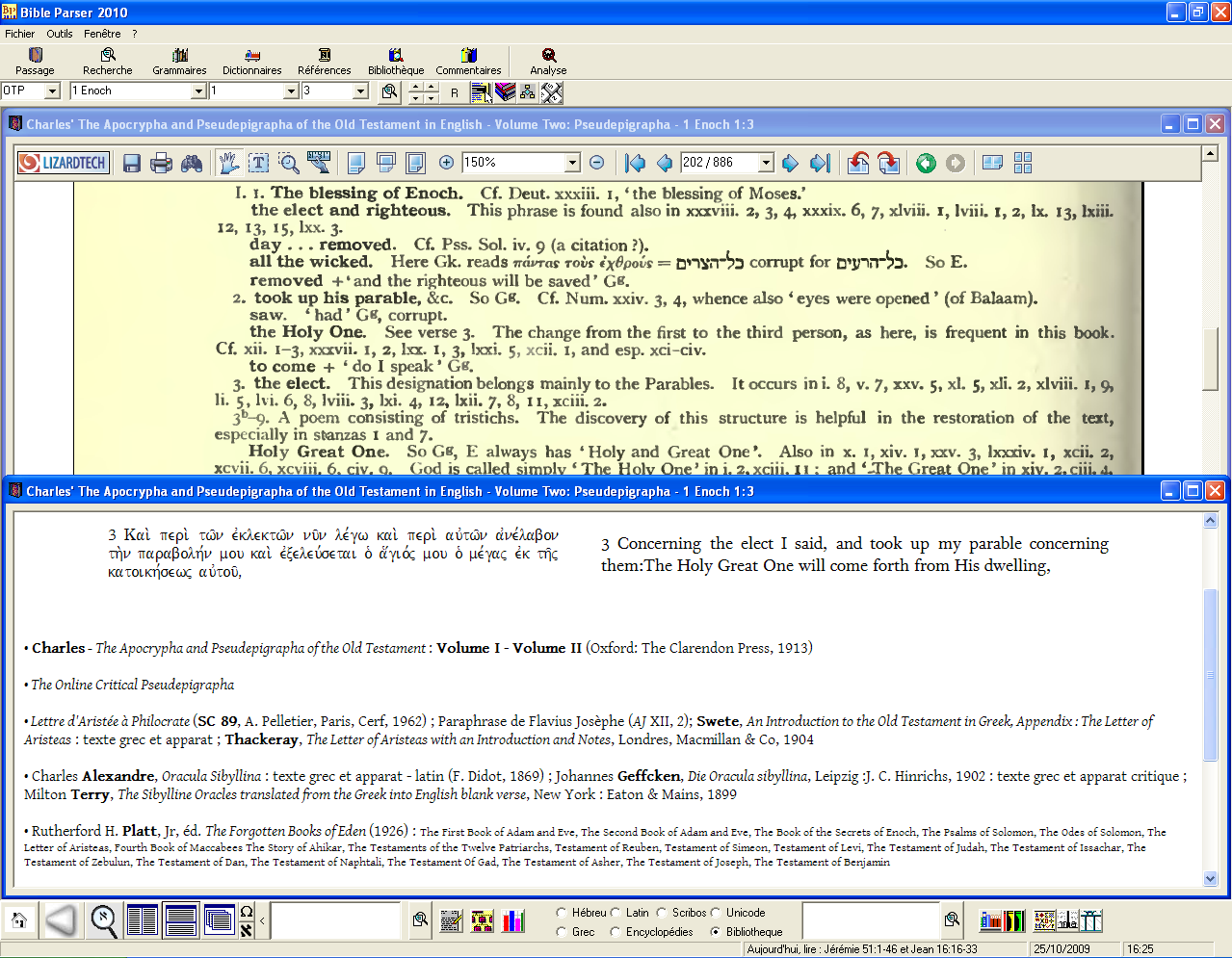Select the hand pan tool

click(x=228, y=163)
